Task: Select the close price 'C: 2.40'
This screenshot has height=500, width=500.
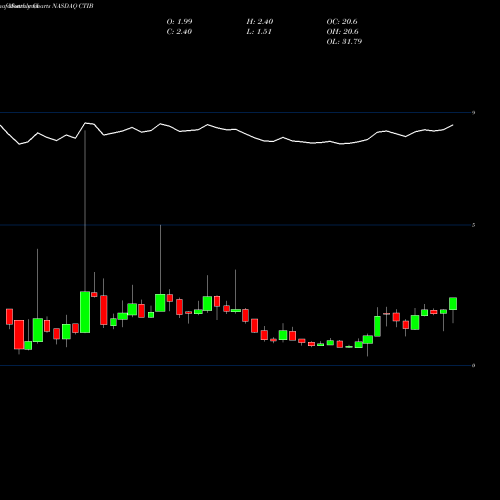Action: click(179, 32)
